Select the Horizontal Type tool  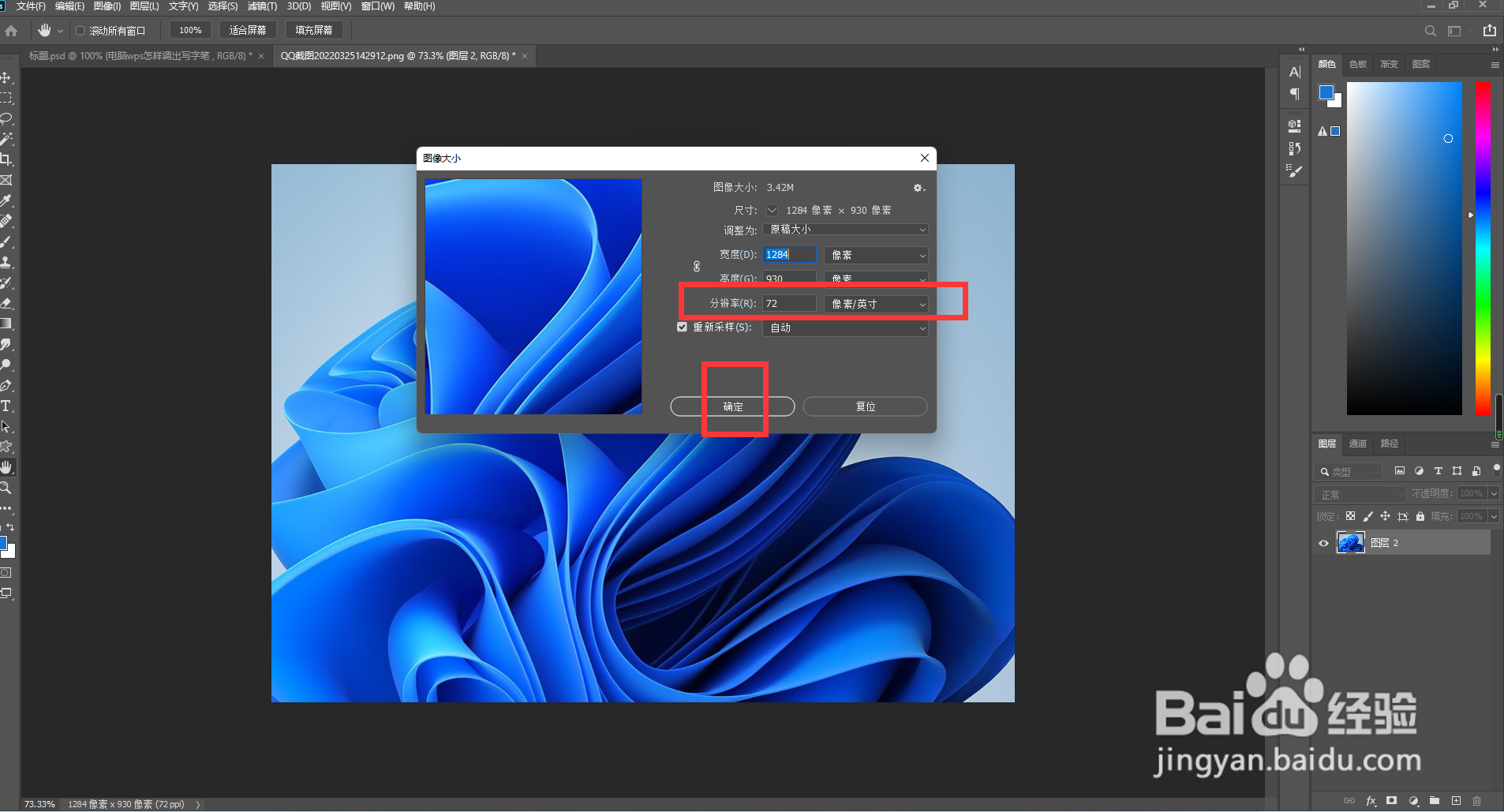pyautogui.click(x=6, y=406)
